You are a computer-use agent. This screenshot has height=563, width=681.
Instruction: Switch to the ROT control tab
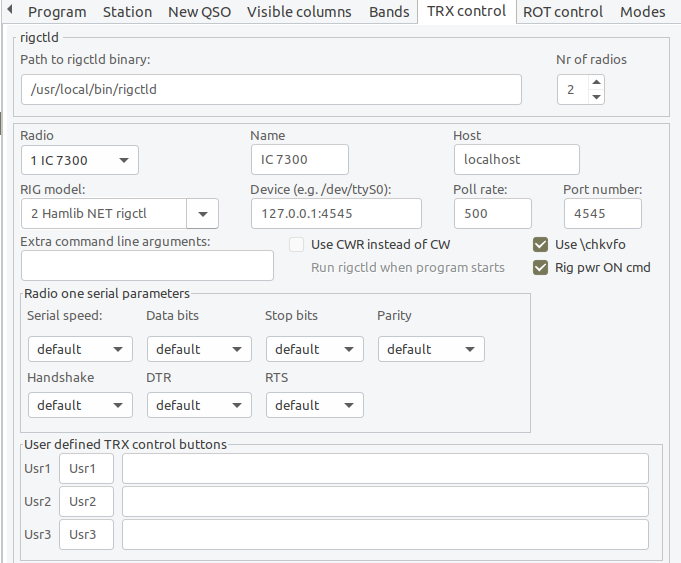coord(563,12)
